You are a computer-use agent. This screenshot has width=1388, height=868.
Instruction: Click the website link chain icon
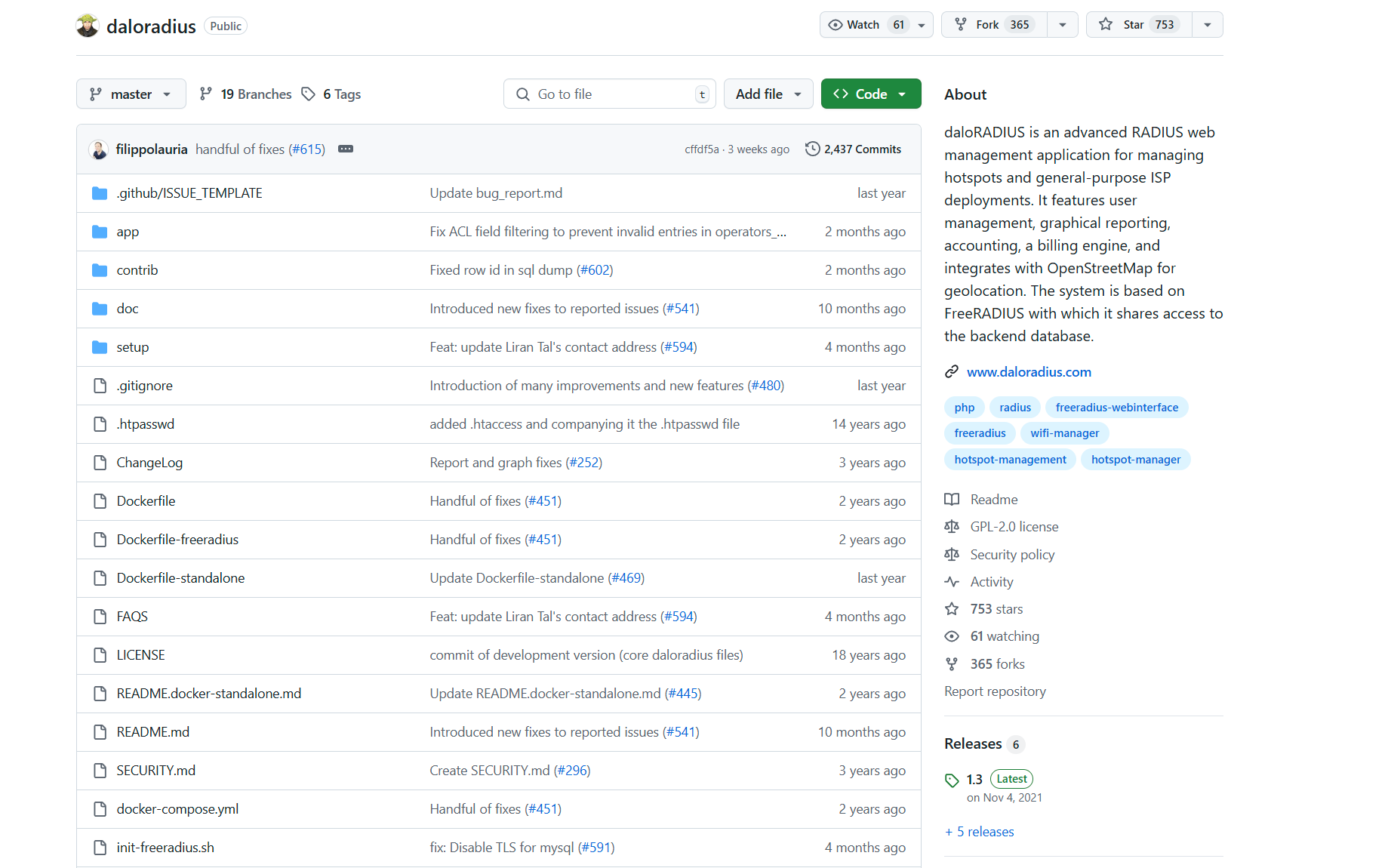[952, 371]
